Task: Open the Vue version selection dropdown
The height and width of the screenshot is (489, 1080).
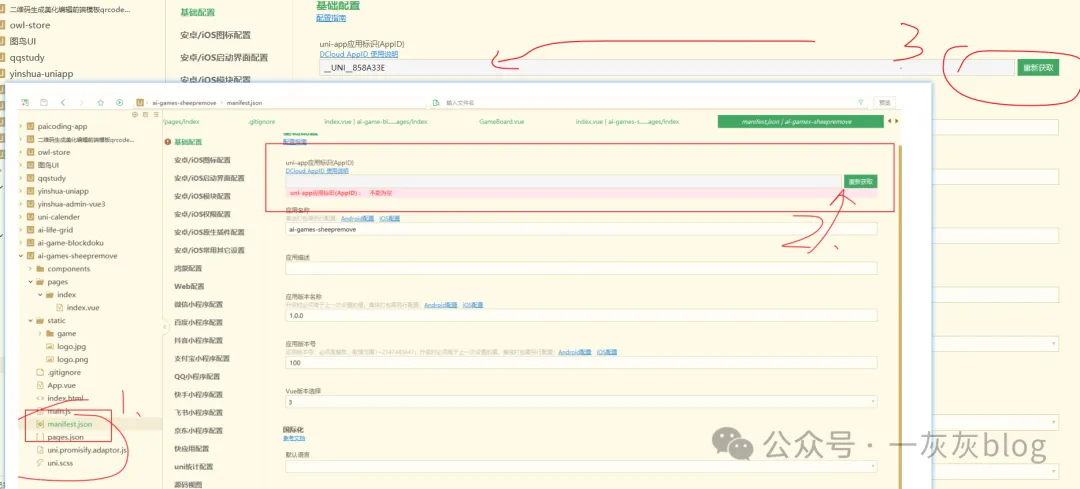Action: click(x=580, y=402)
